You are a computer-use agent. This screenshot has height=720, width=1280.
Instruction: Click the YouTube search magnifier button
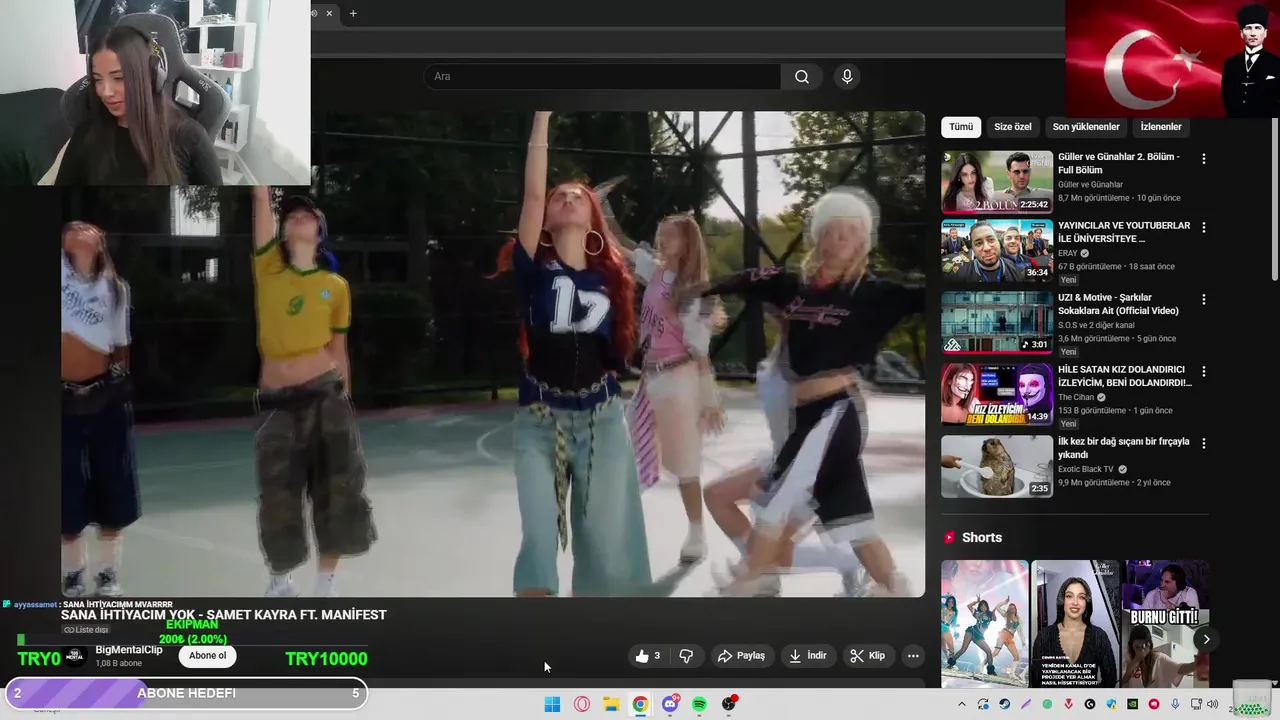[802, 77]
